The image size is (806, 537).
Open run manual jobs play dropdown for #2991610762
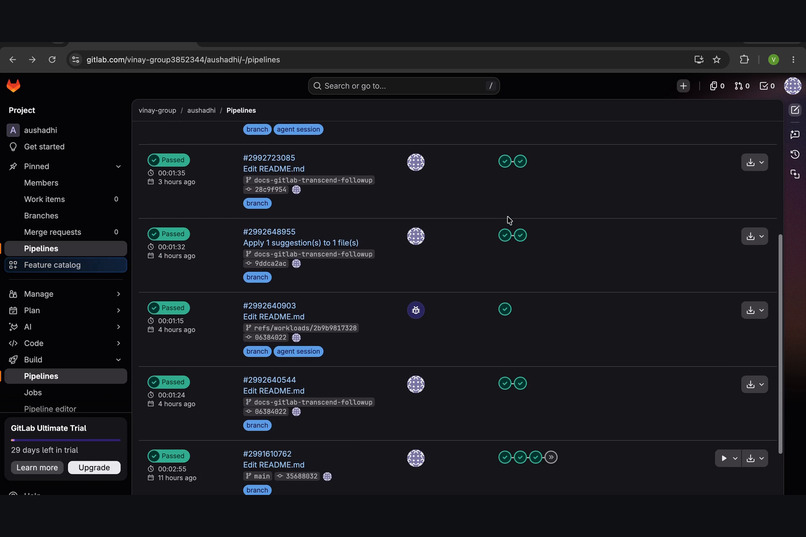pos(728,458)
